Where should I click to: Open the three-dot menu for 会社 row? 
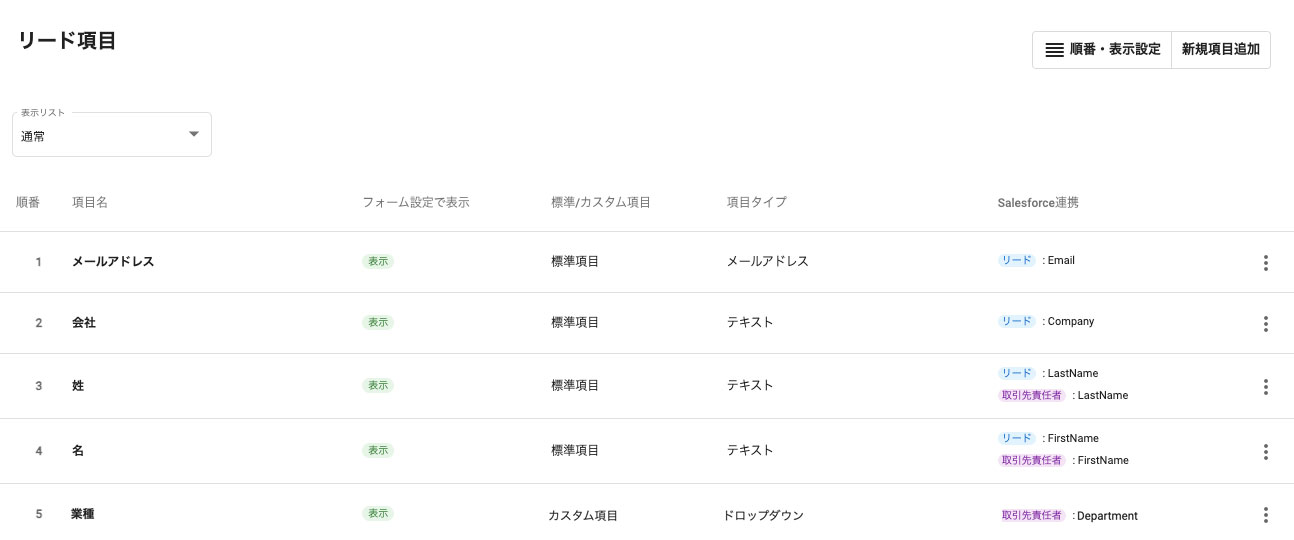[x=1265, y=324]
